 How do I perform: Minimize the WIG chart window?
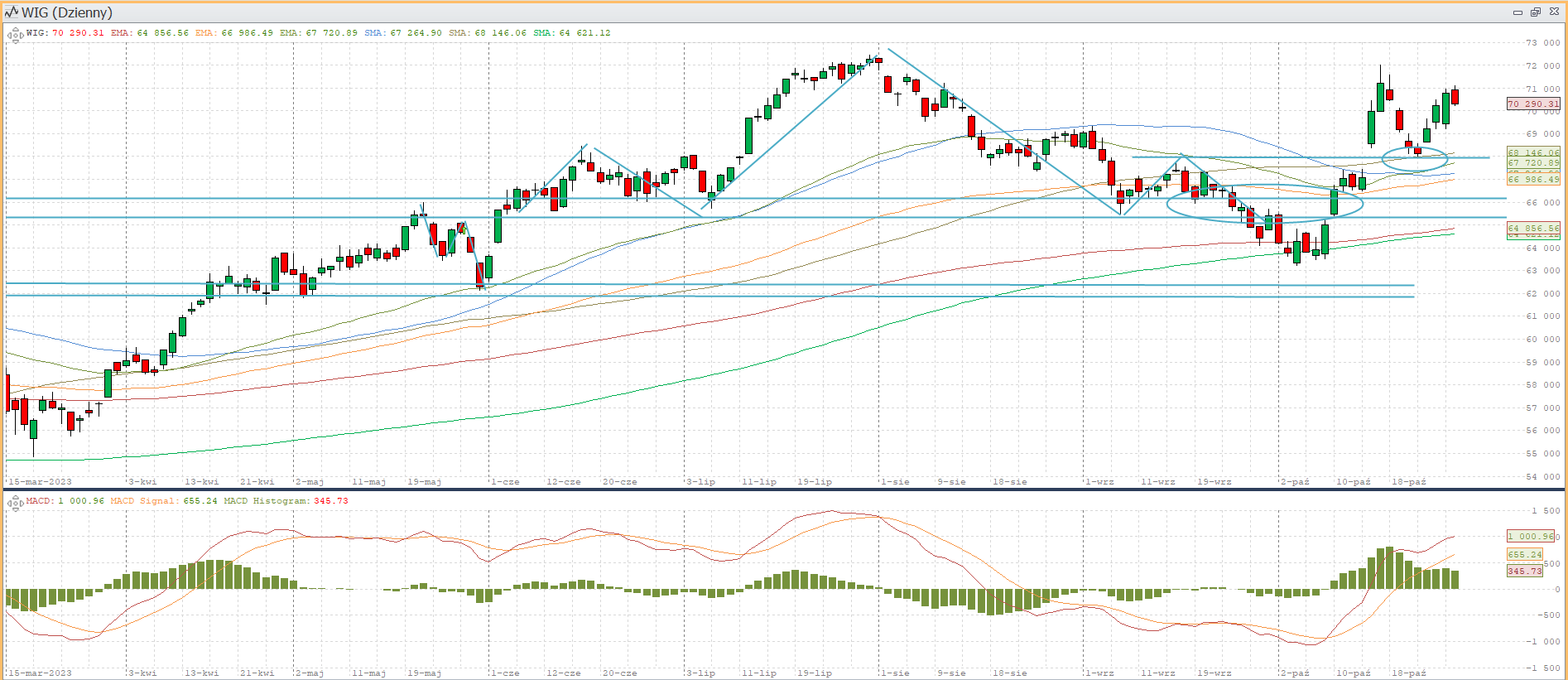pyautogui.click(x=1517, y=12)
